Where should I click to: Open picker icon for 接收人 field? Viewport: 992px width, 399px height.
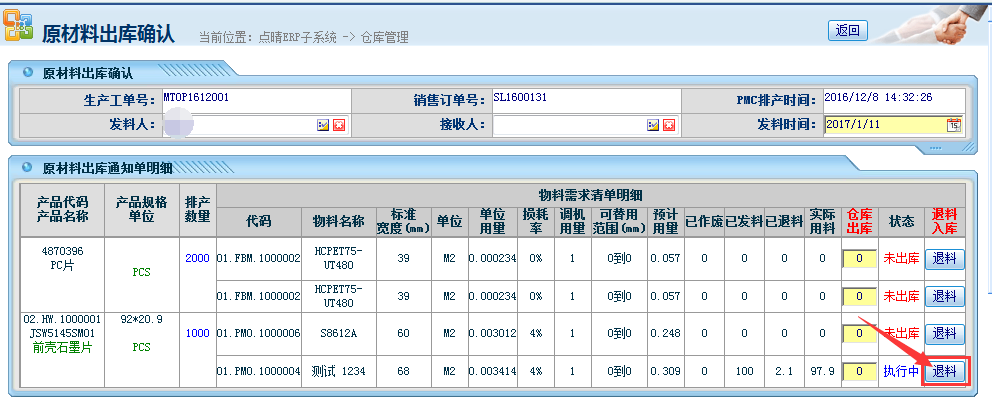point(654,125)
